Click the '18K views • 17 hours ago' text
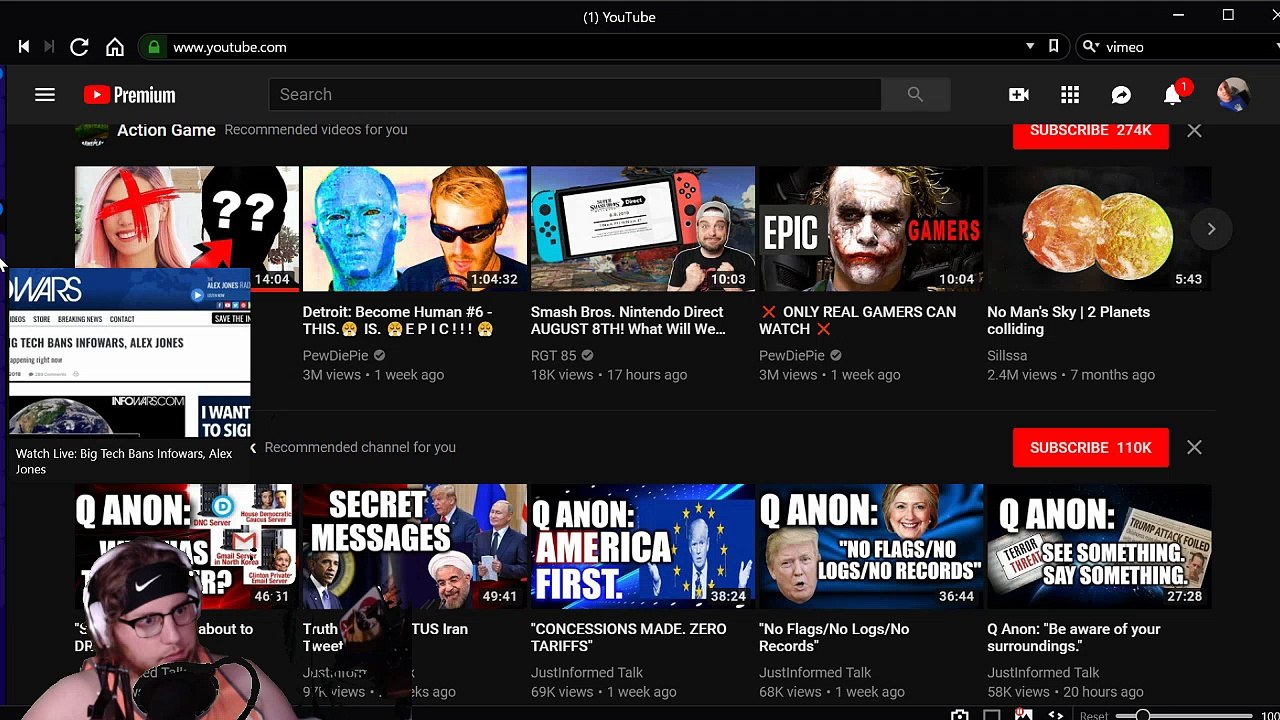This screenshot has width=1280, height=720. 609,375
